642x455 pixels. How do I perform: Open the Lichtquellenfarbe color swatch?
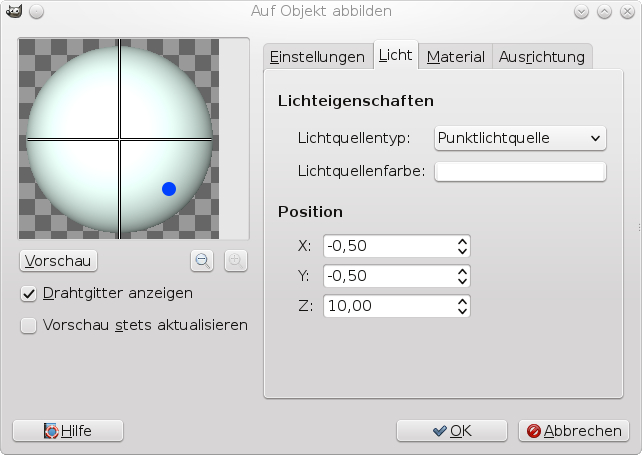520,172
